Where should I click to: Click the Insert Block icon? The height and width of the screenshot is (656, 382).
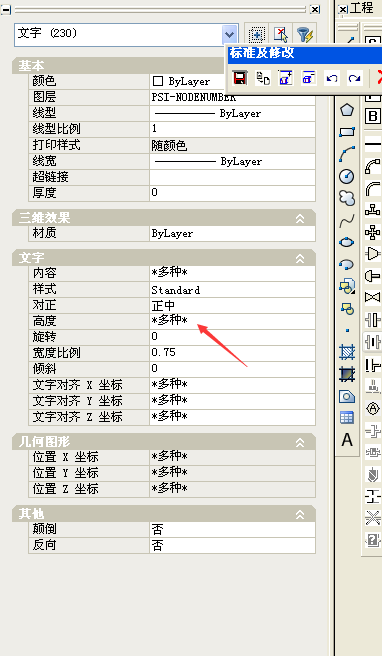tap(347, 287)
